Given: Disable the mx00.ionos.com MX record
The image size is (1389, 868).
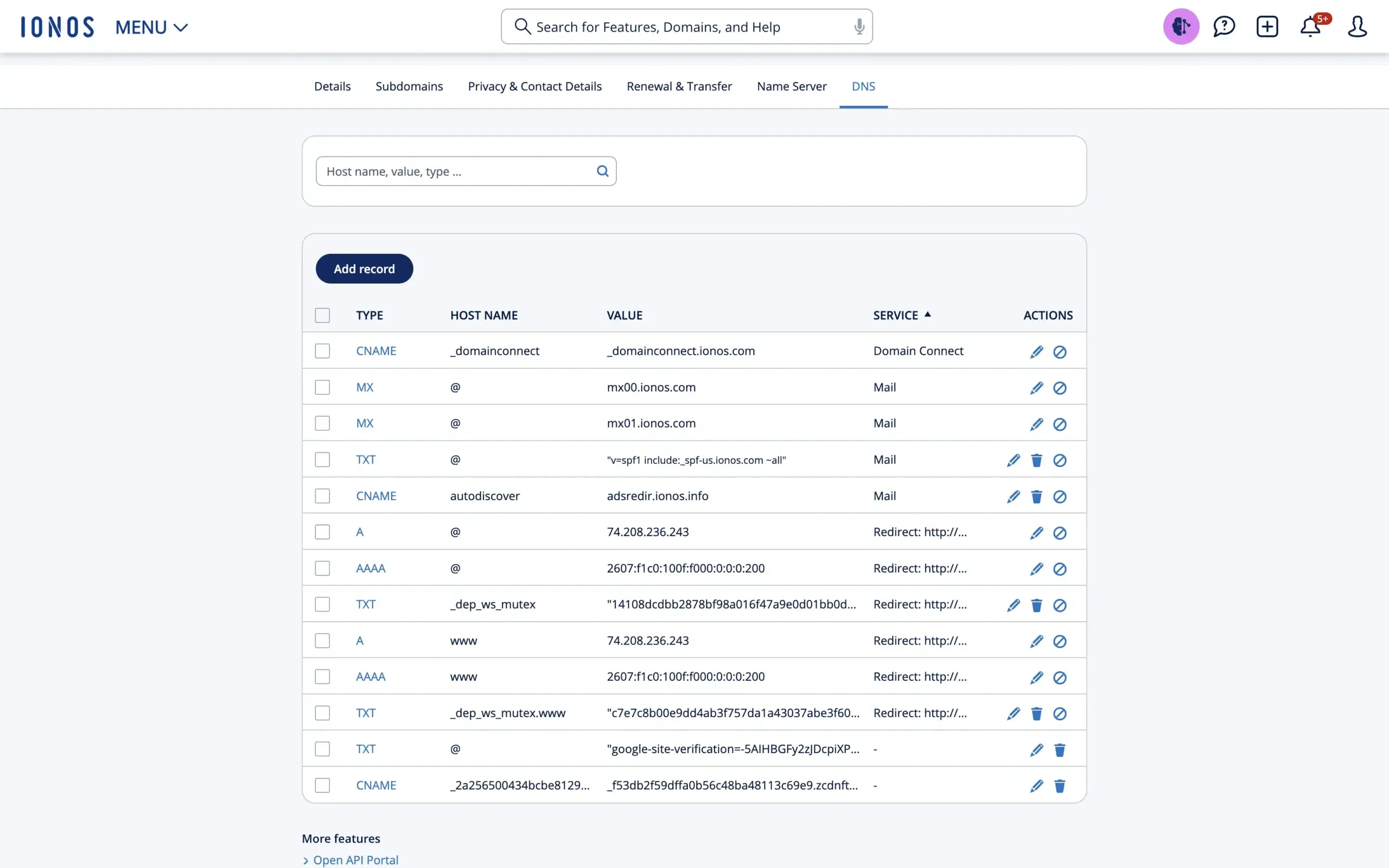Looking at the screenshot, I should tap(1060, 388).
